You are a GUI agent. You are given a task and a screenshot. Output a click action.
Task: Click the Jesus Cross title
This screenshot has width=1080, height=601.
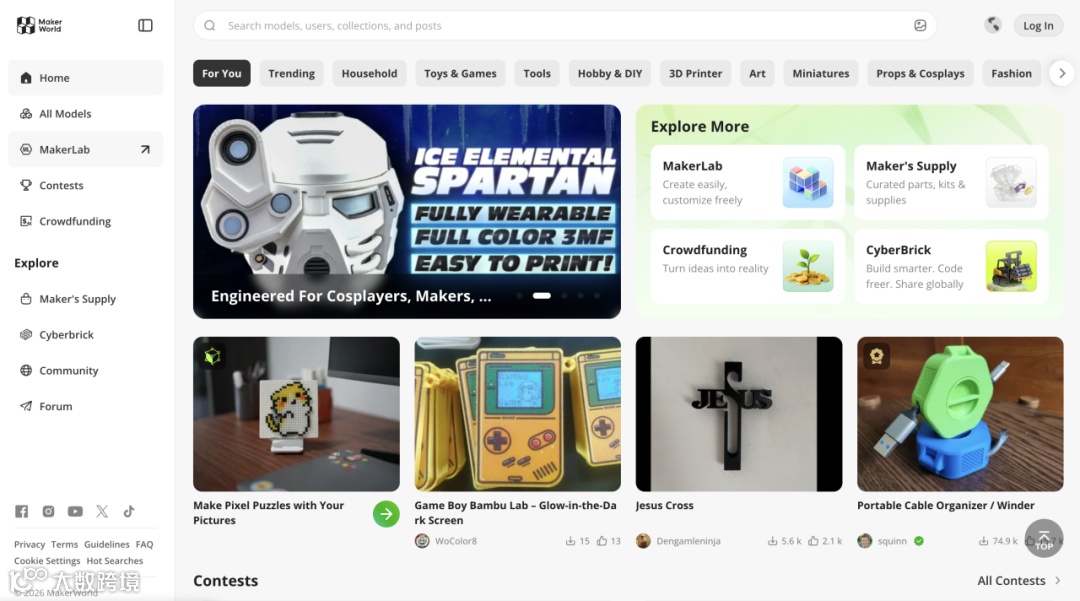[x=665, y=505]
